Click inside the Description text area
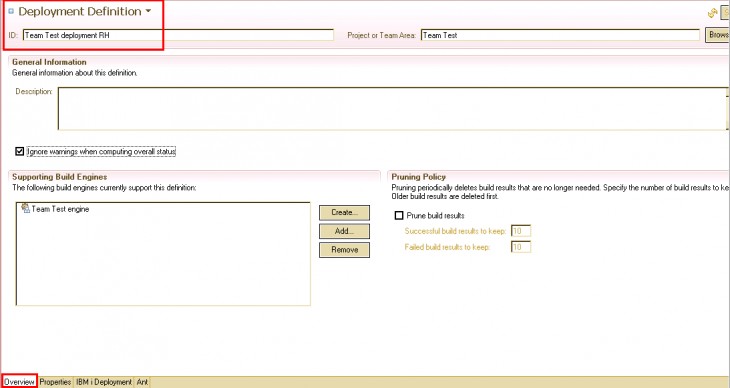 click(391, 109)
